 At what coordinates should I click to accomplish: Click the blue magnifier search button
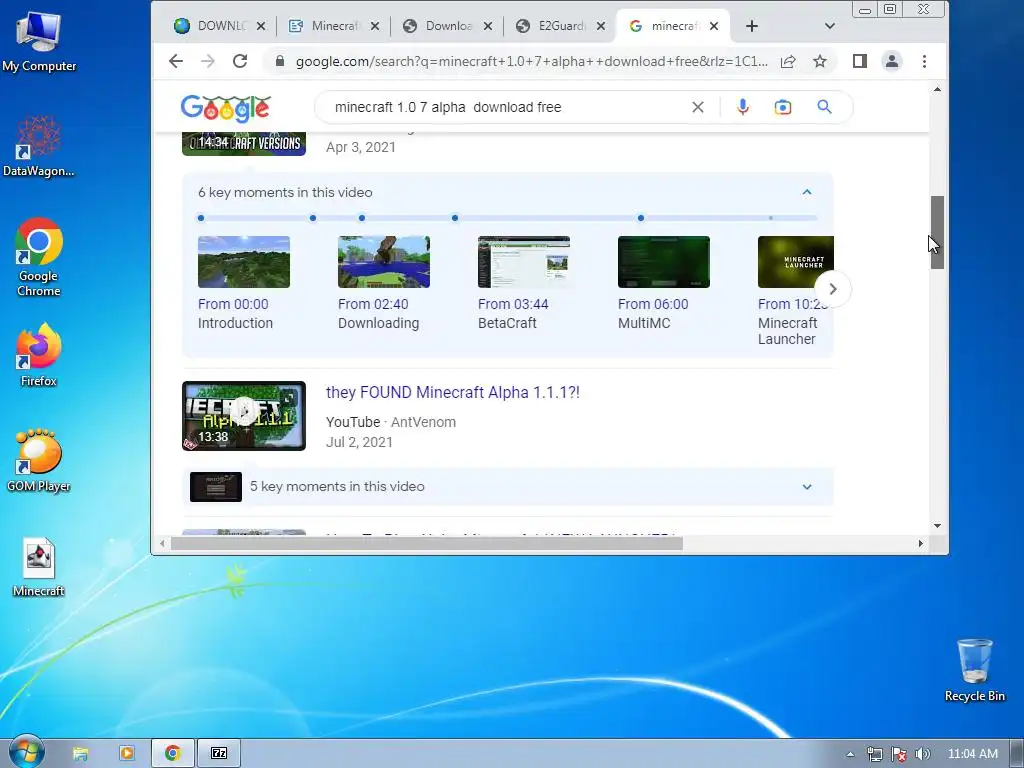(x=824, y=107)
